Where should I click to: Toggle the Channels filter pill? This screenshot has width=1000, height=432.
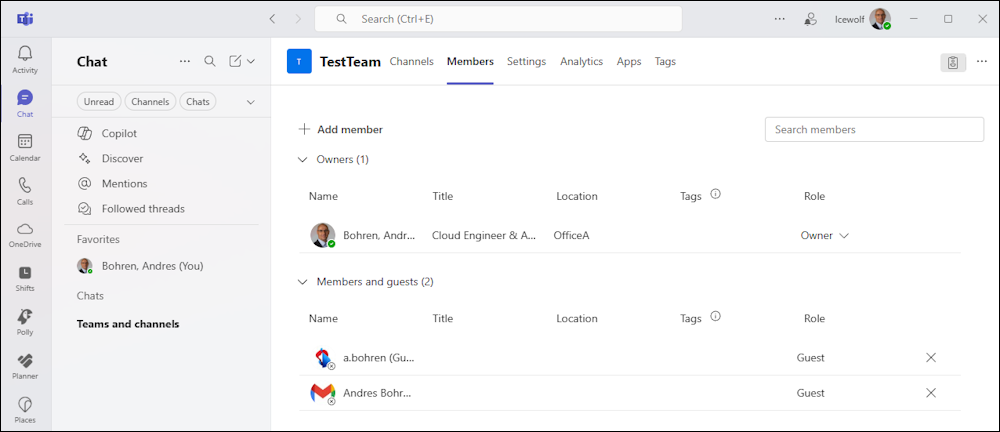pos(151,101)
